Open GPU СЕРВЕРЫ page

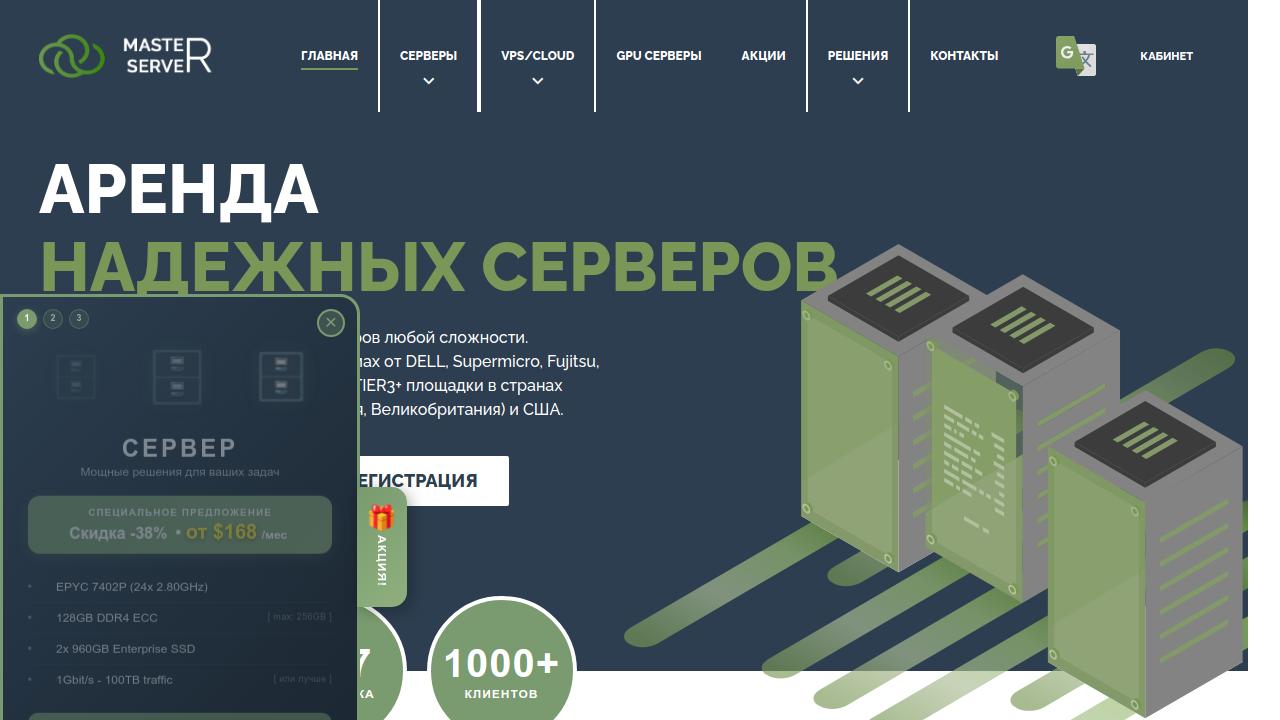click(659, 56)
